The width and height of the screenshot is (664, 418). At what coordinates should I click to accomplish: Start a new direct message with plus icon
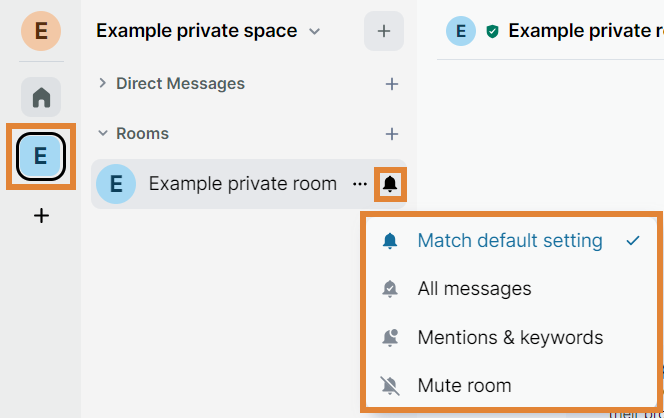(x=392, y=84)
